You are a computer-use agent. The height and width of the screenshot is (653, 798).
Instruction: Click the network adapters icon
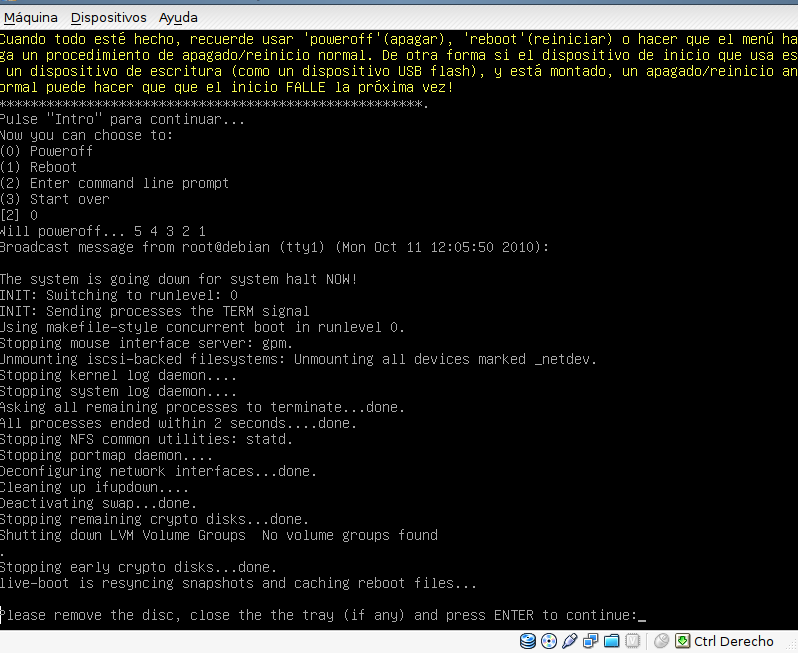[590, 641]
